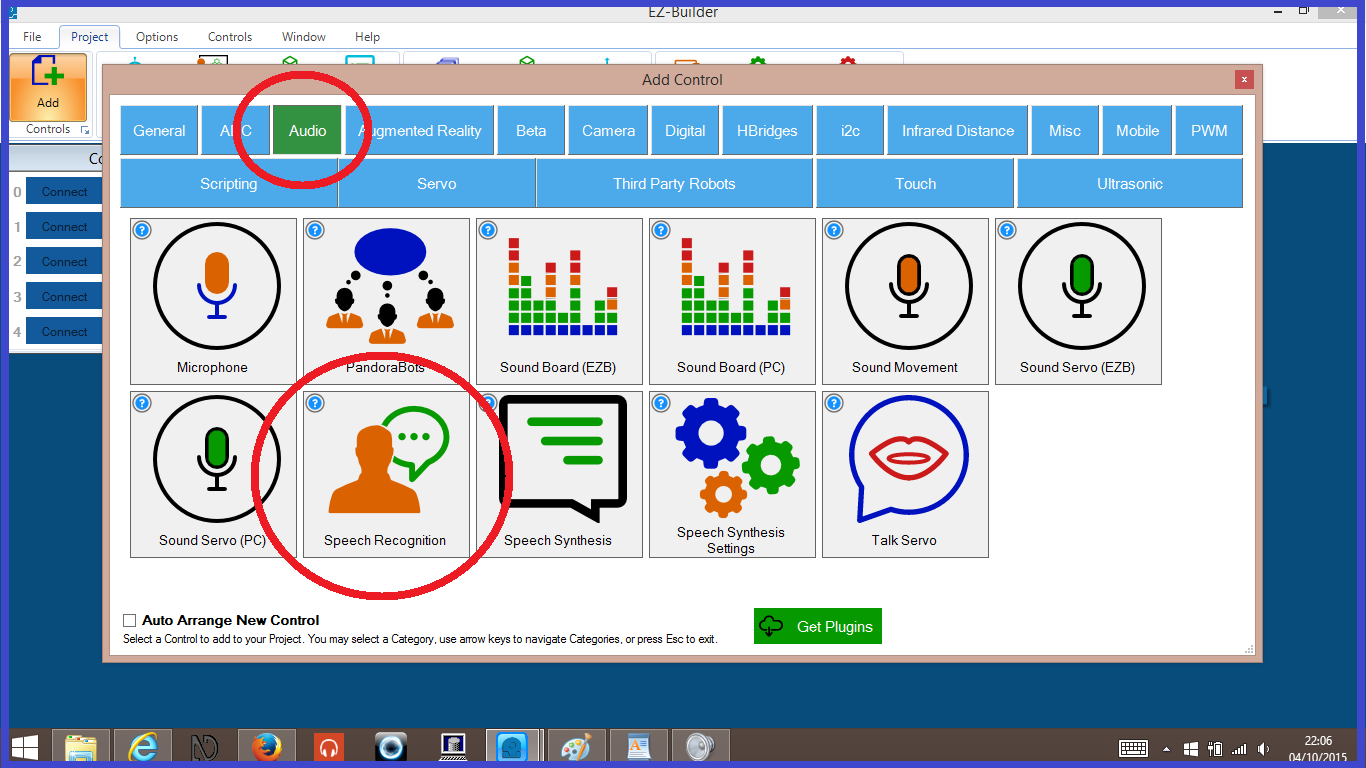Open the Windows Start menu

coord(25,748)
